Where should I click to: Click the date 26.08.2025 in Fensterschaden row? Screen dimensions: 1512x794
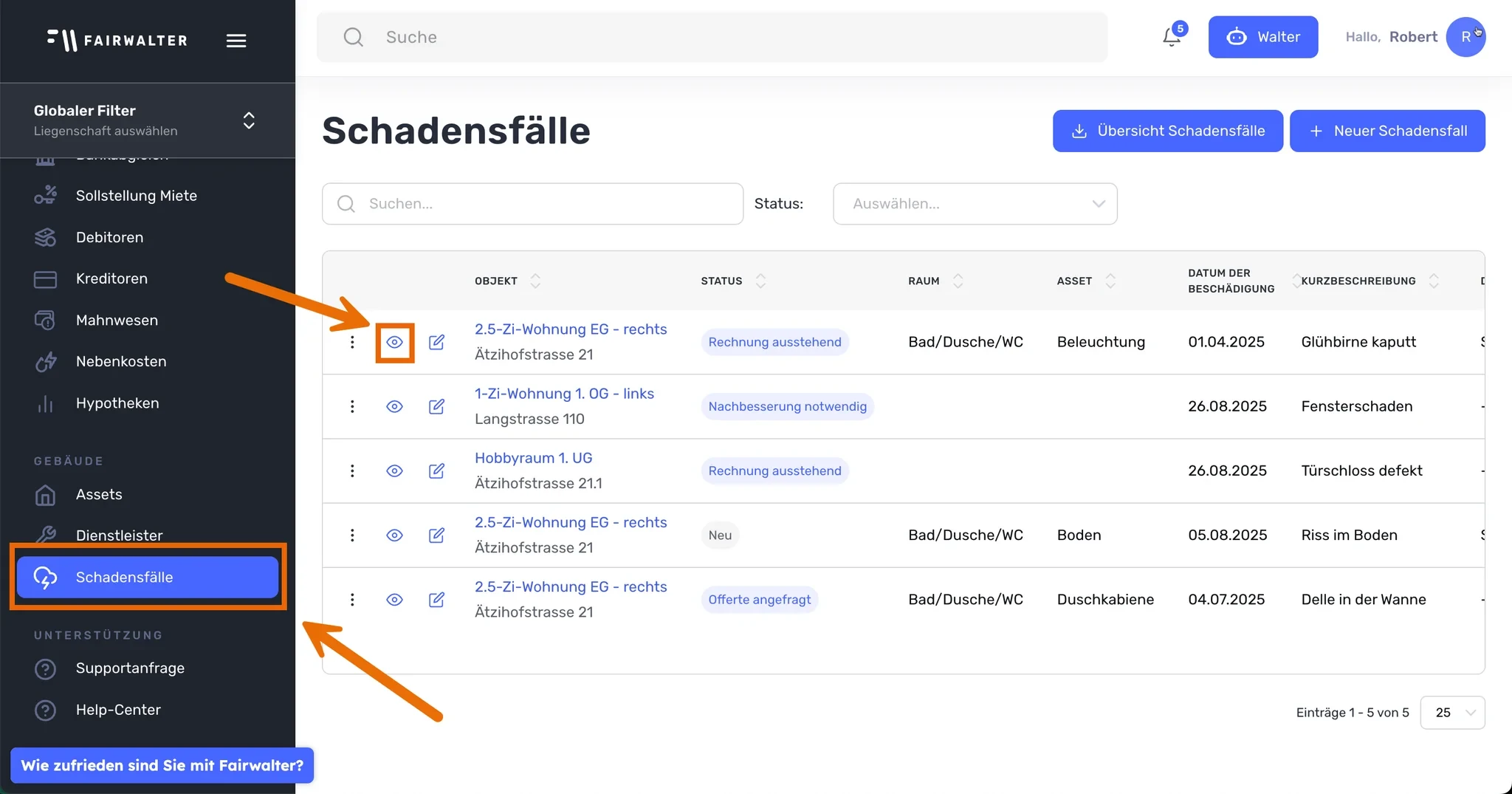click(x=1227, y=406)
